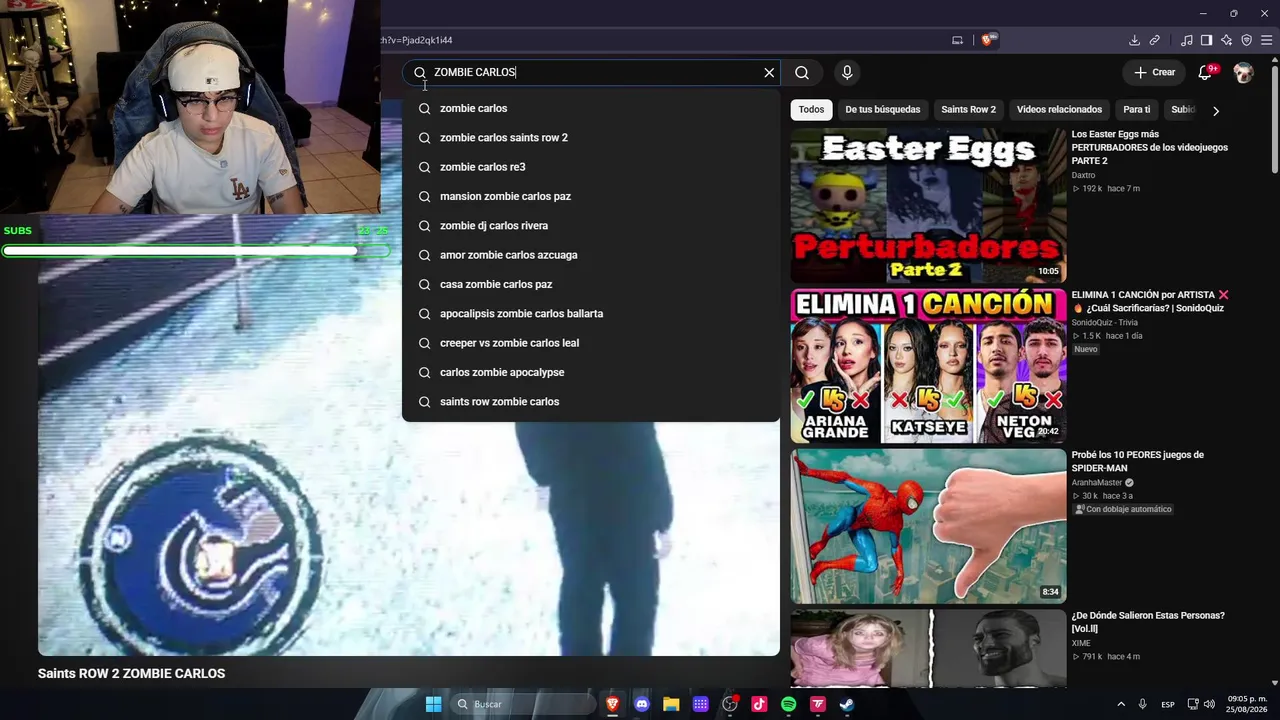This screenshot has width=1280, height=720.
Task: Open the music note playlist icon
Action: (x=1187, y=40)
